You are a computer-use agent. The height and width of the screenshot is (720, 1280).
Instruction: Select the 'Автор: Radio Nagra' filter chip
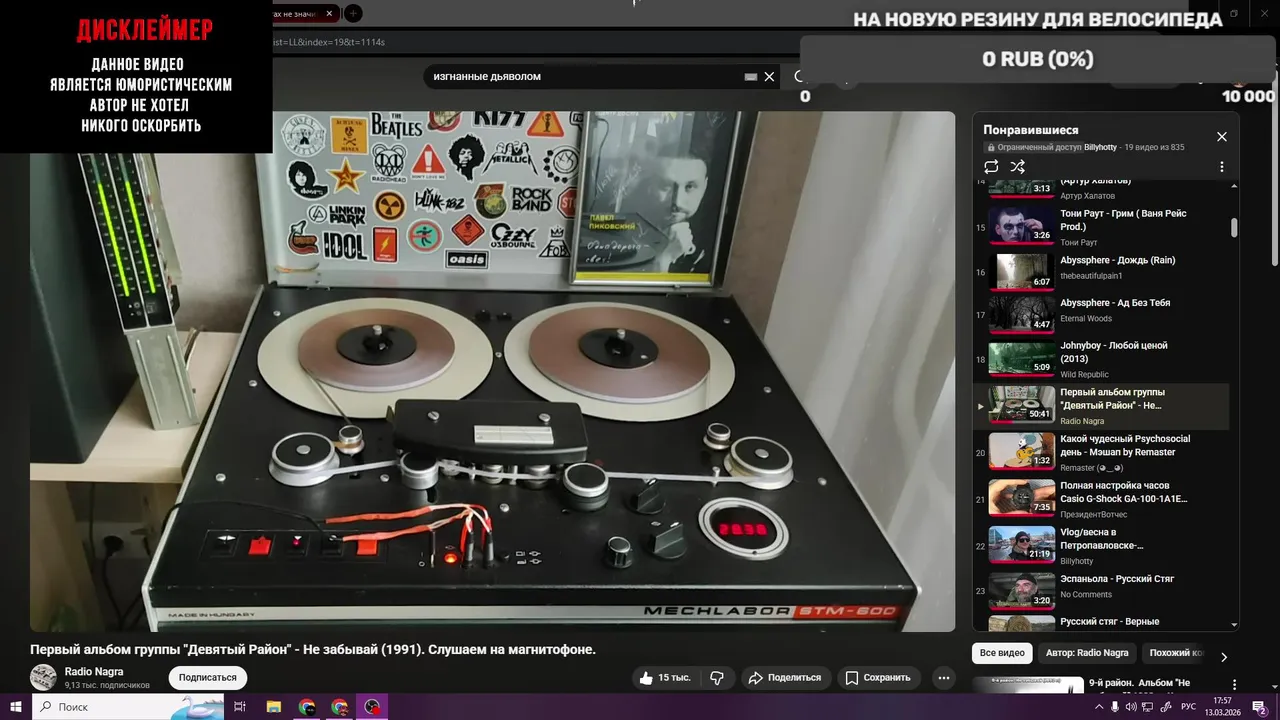point(1087,653)
